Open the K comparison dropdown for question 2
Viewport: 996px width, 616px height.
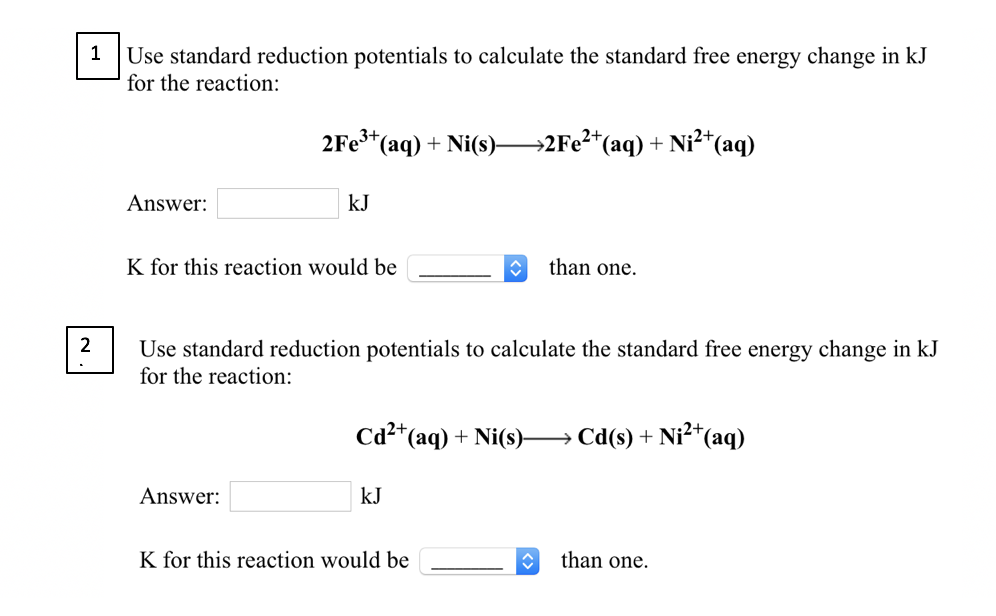click(x=478, y=560)
